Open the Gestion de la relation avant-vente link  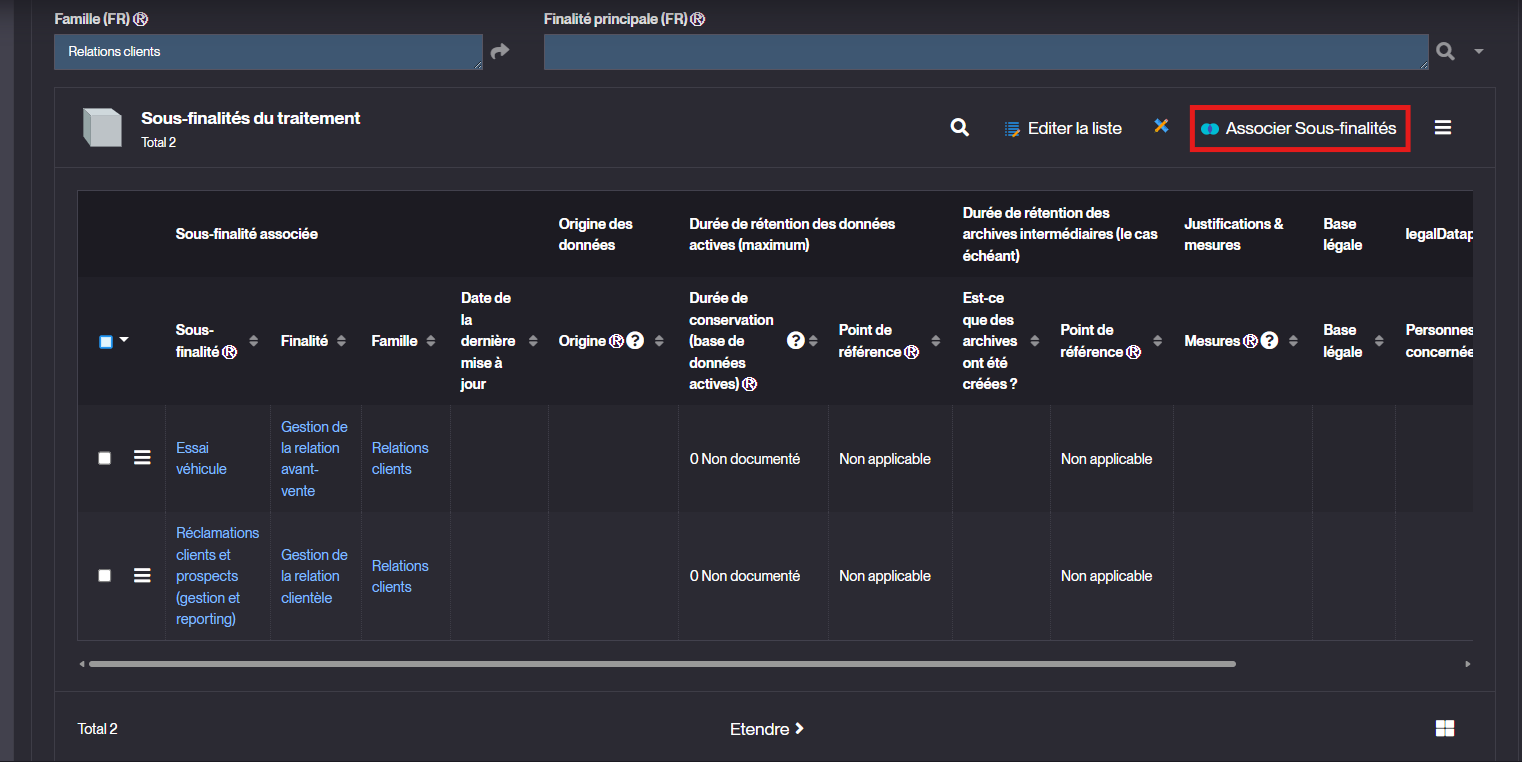314,459
